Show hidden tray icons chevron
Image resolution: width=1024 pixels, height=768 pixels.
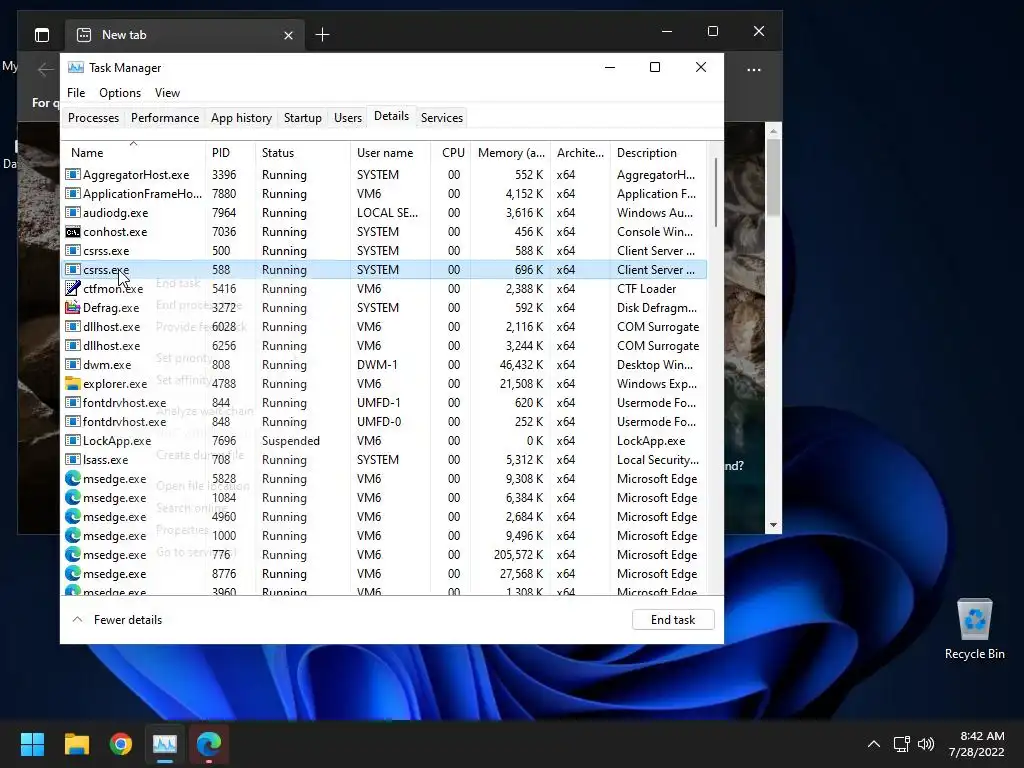874,744
